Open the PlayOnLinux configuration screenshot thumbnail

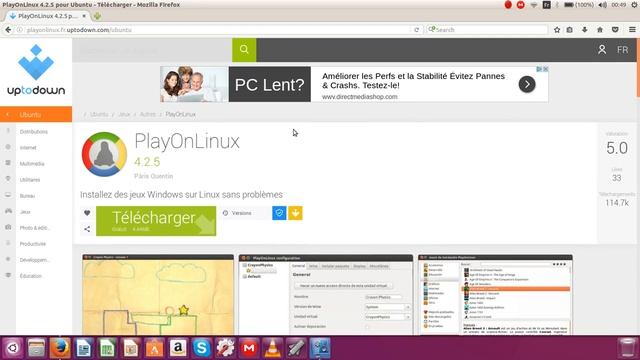click(x=326, y=295)
